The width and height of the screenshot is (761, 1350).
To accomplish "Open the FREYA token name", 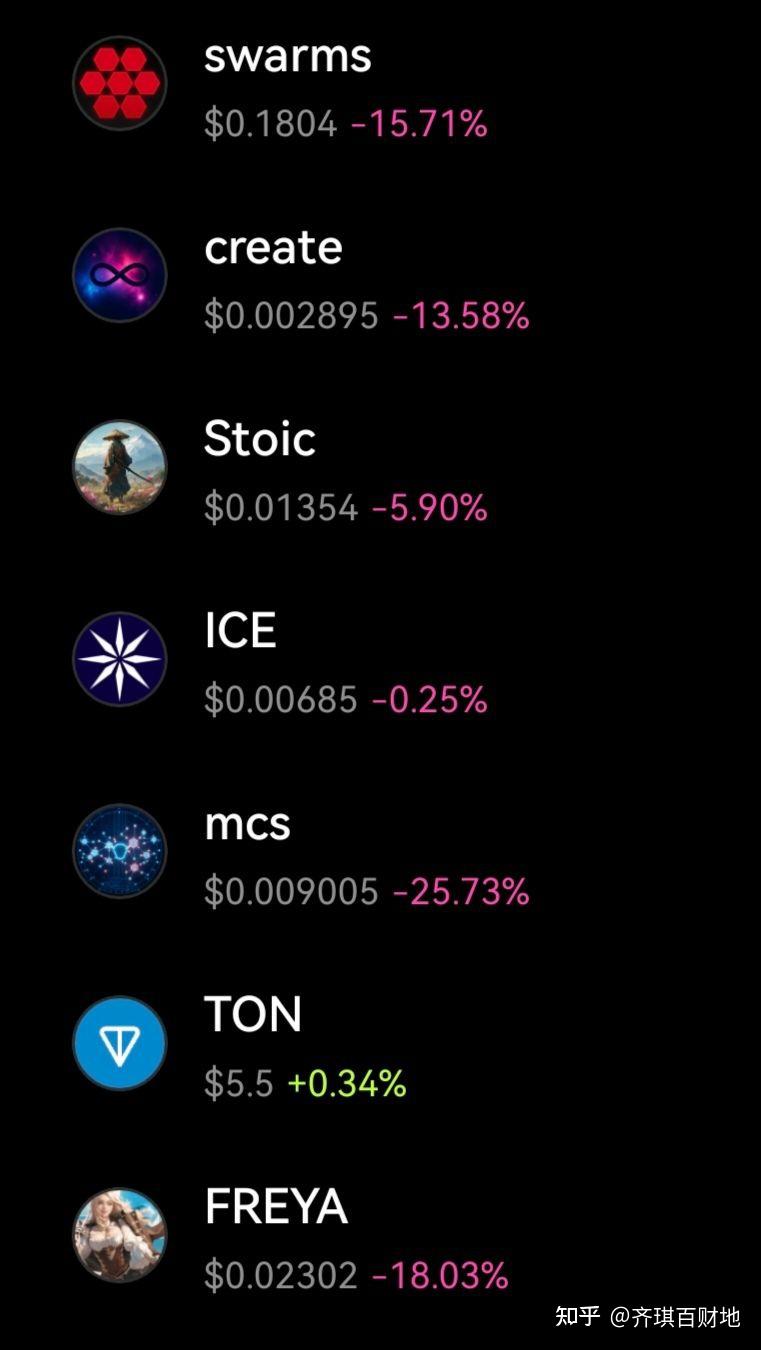I will pyautogui.click(x=276, y=1207).
